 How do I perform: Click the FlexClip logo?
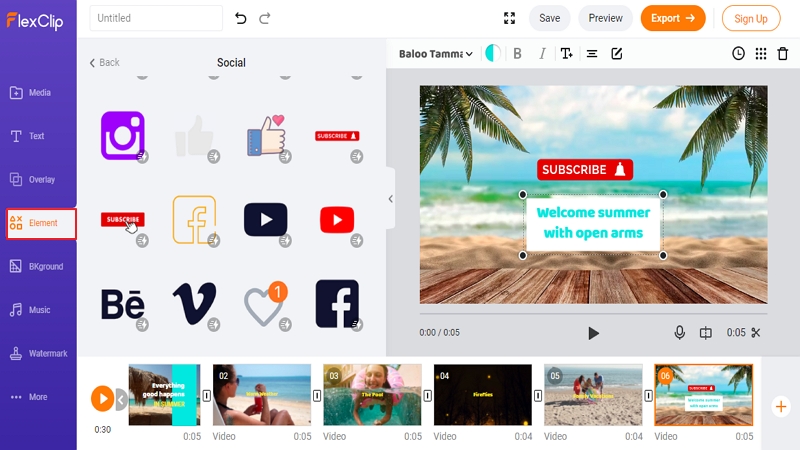tap(35, 21)
